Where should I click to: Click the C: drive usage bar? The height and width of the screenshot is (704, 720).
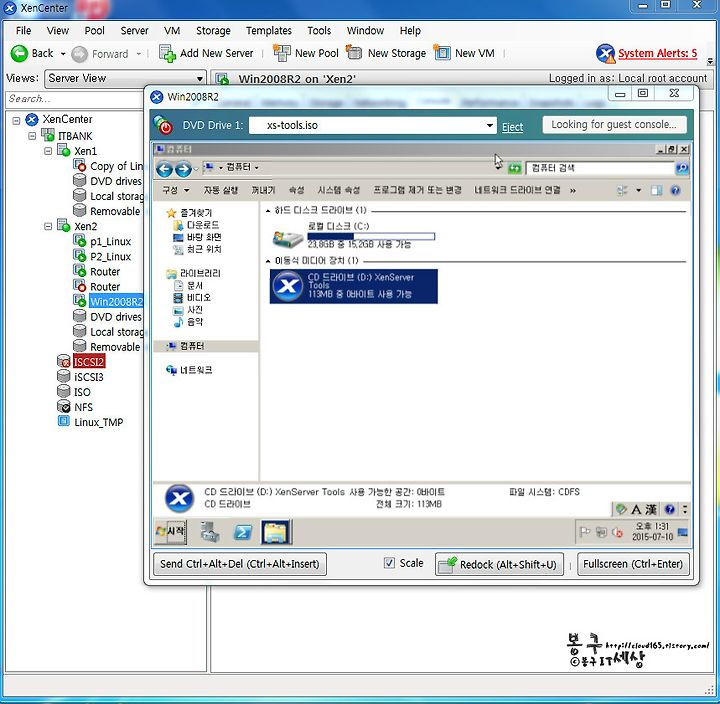click(371, 237)
